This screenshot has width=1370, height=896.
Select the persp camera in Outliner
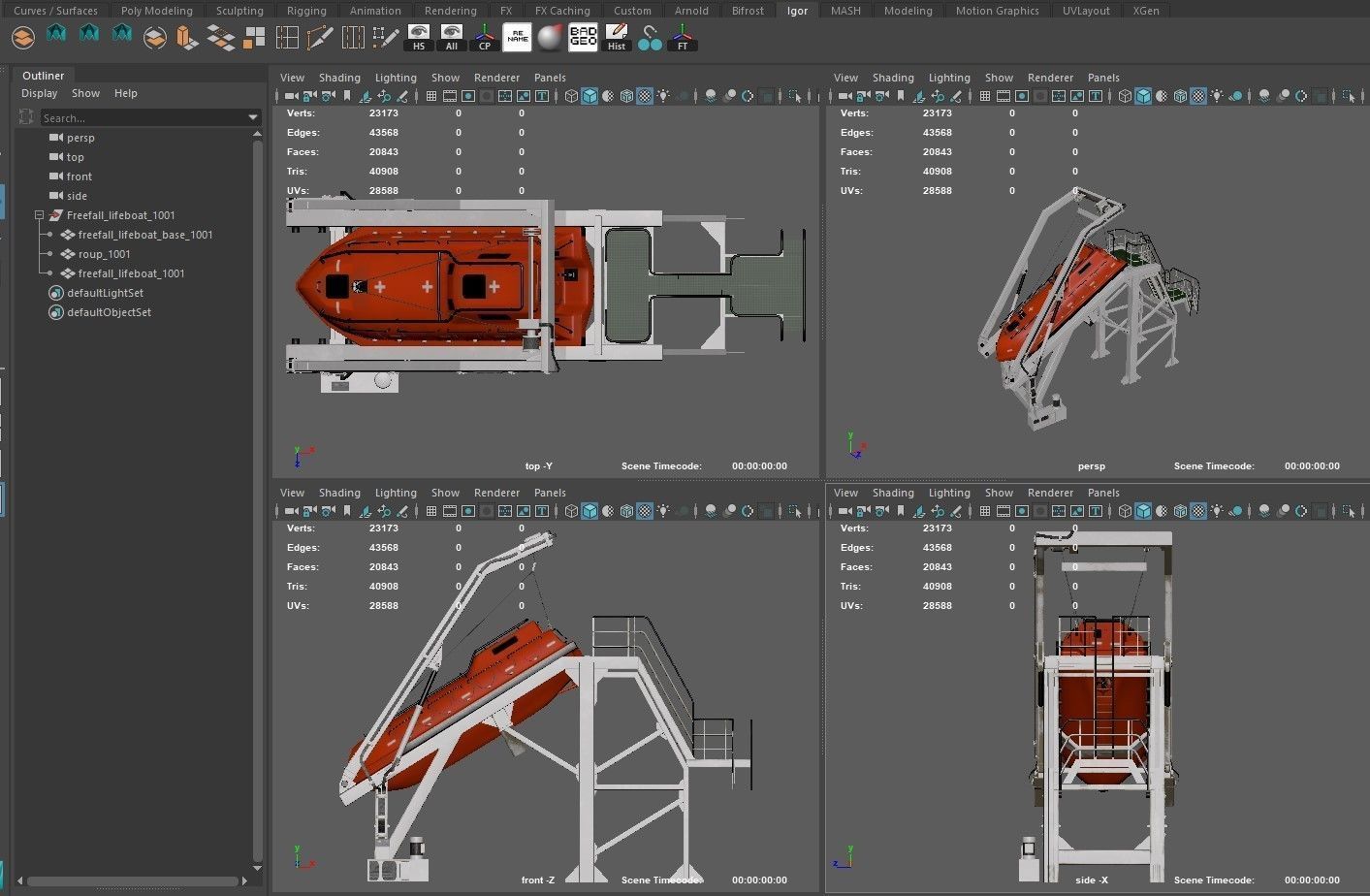[x=80, y=138]
